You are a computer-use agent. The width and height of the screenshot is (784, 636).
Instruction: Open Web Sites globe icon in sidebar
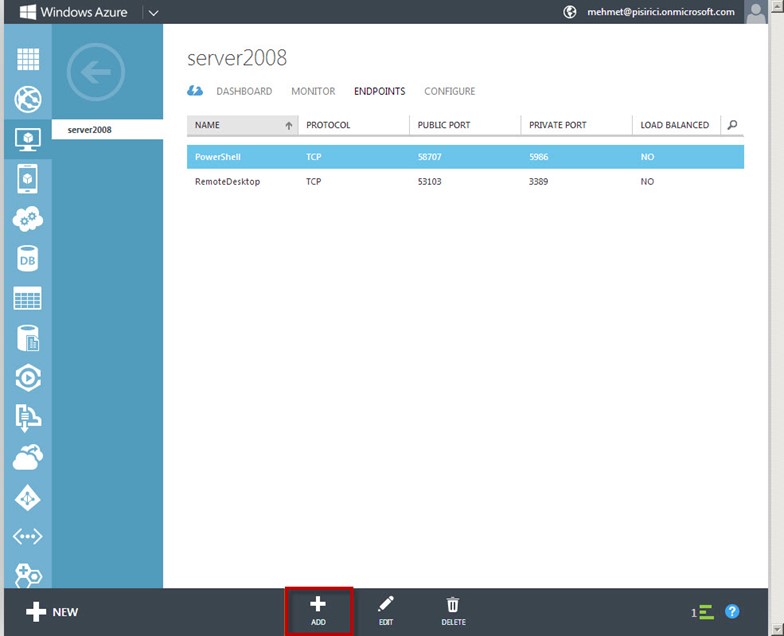(x=28, y=99)
